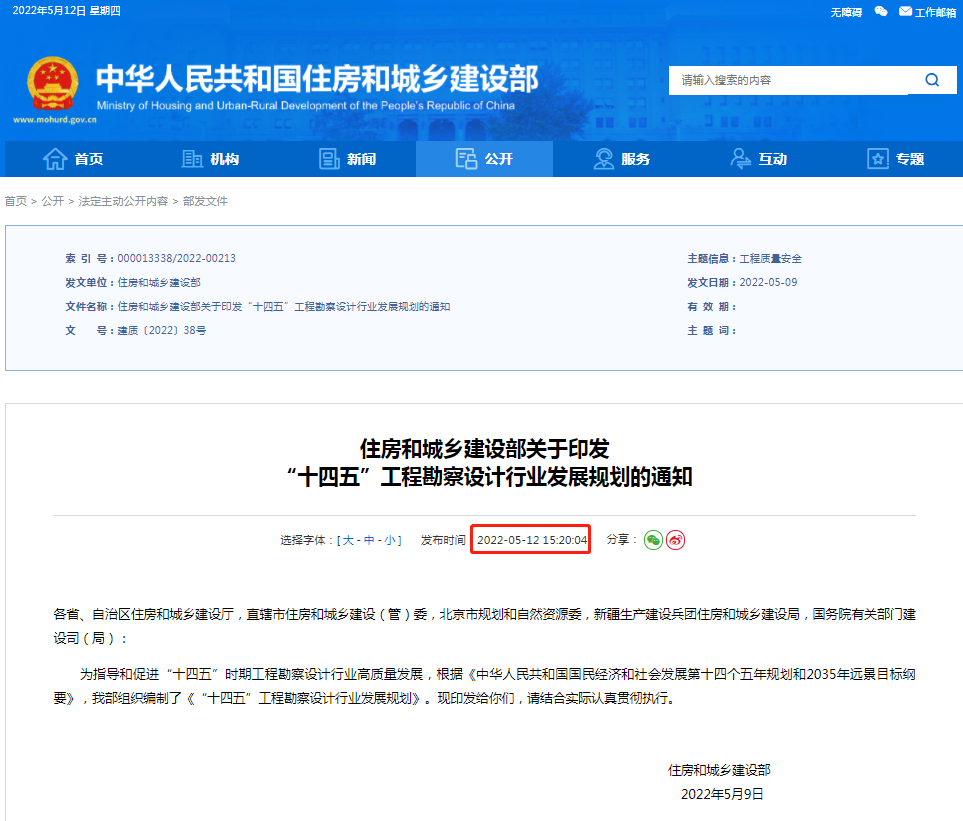Viewport: 963px width, 821px height.
Task: Go to 部发文件 in breadcrumb
Action: point(205,201)
